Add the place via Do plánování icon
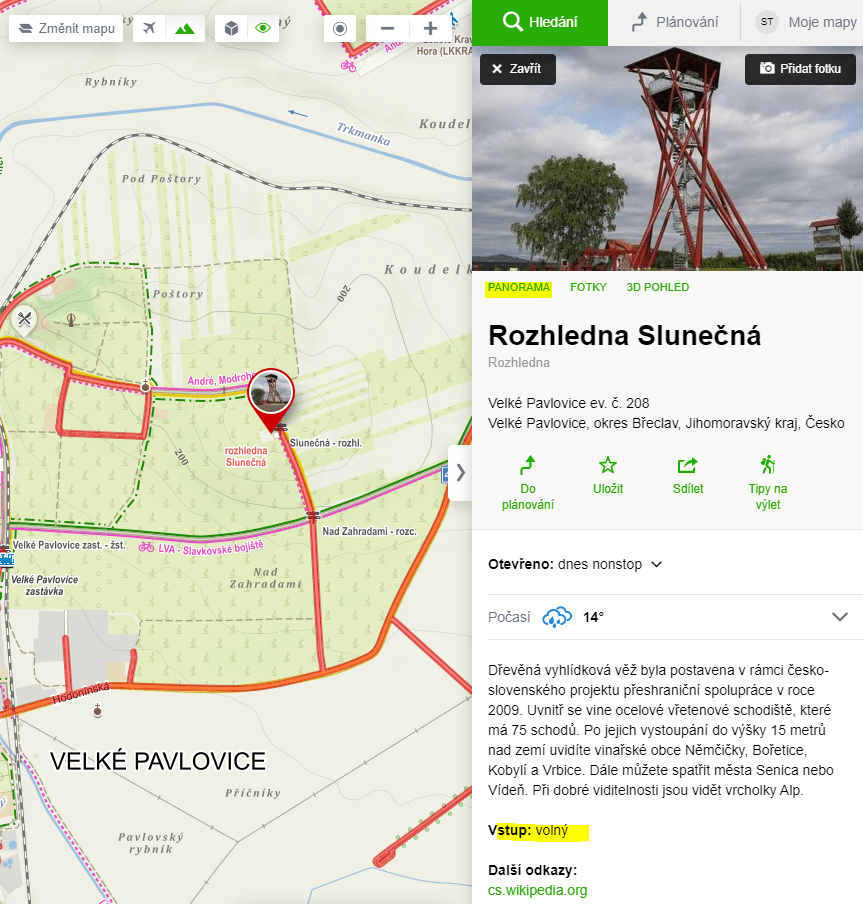863x904 pixels. (x=528, y=465)
